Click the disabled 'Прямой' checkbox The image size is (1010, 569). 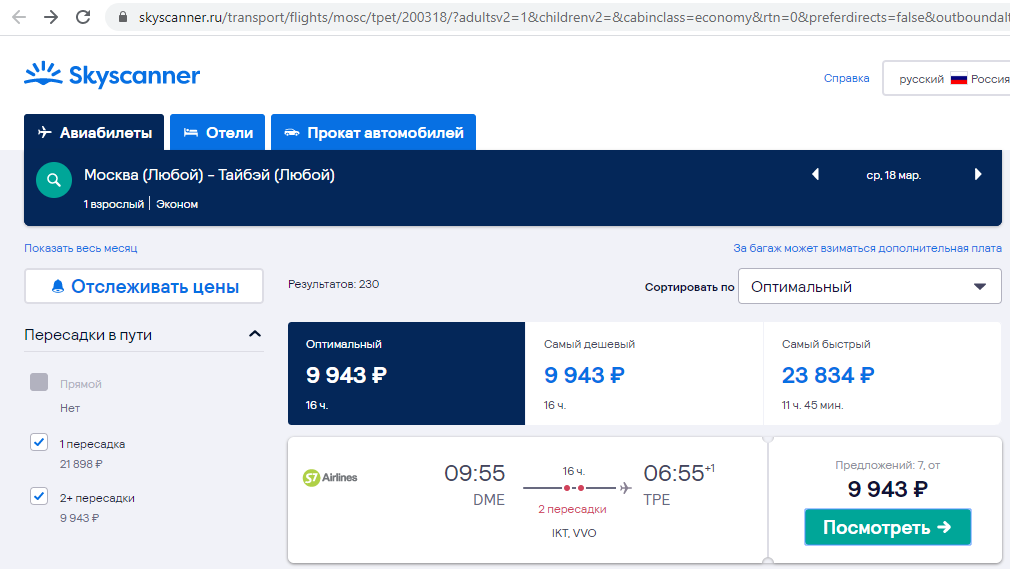click(x=39, y=382)
